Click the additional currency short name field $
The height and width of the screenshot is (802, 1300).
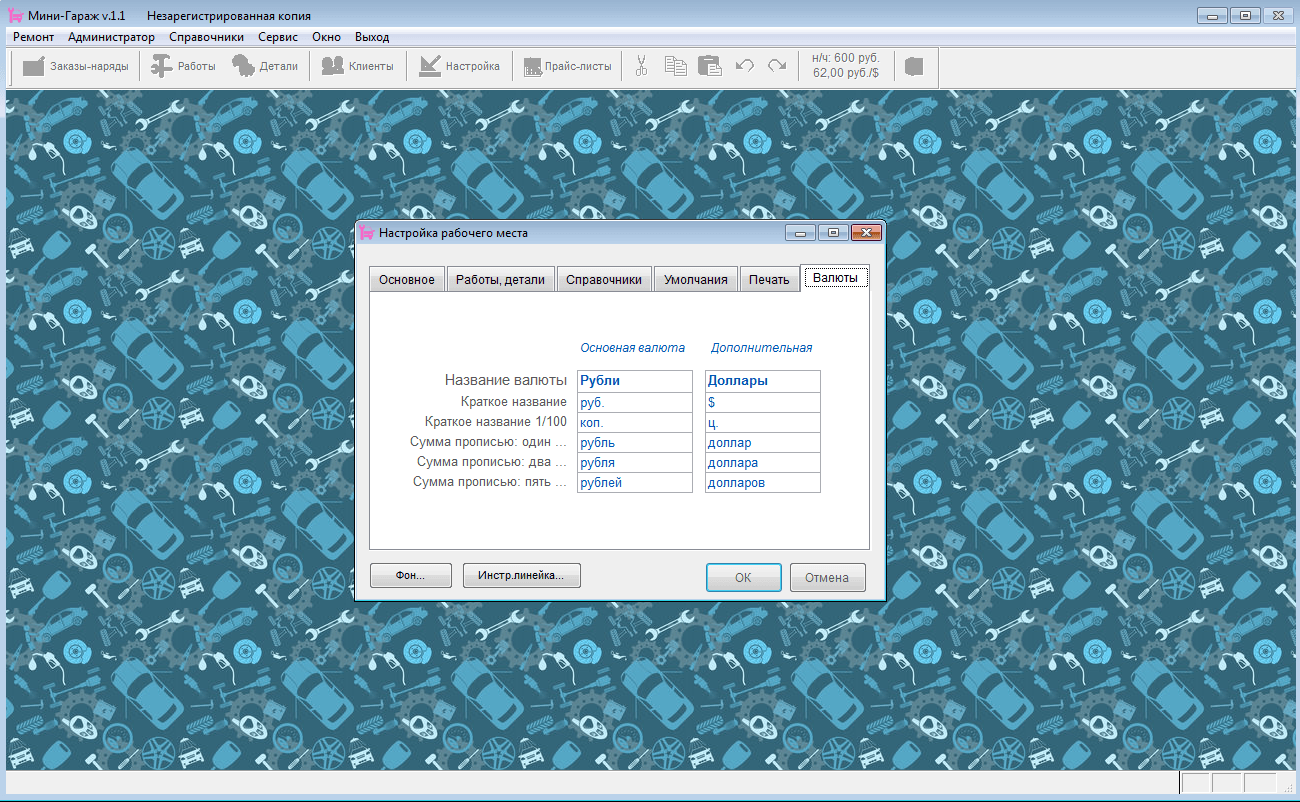(x=763, y=402)
